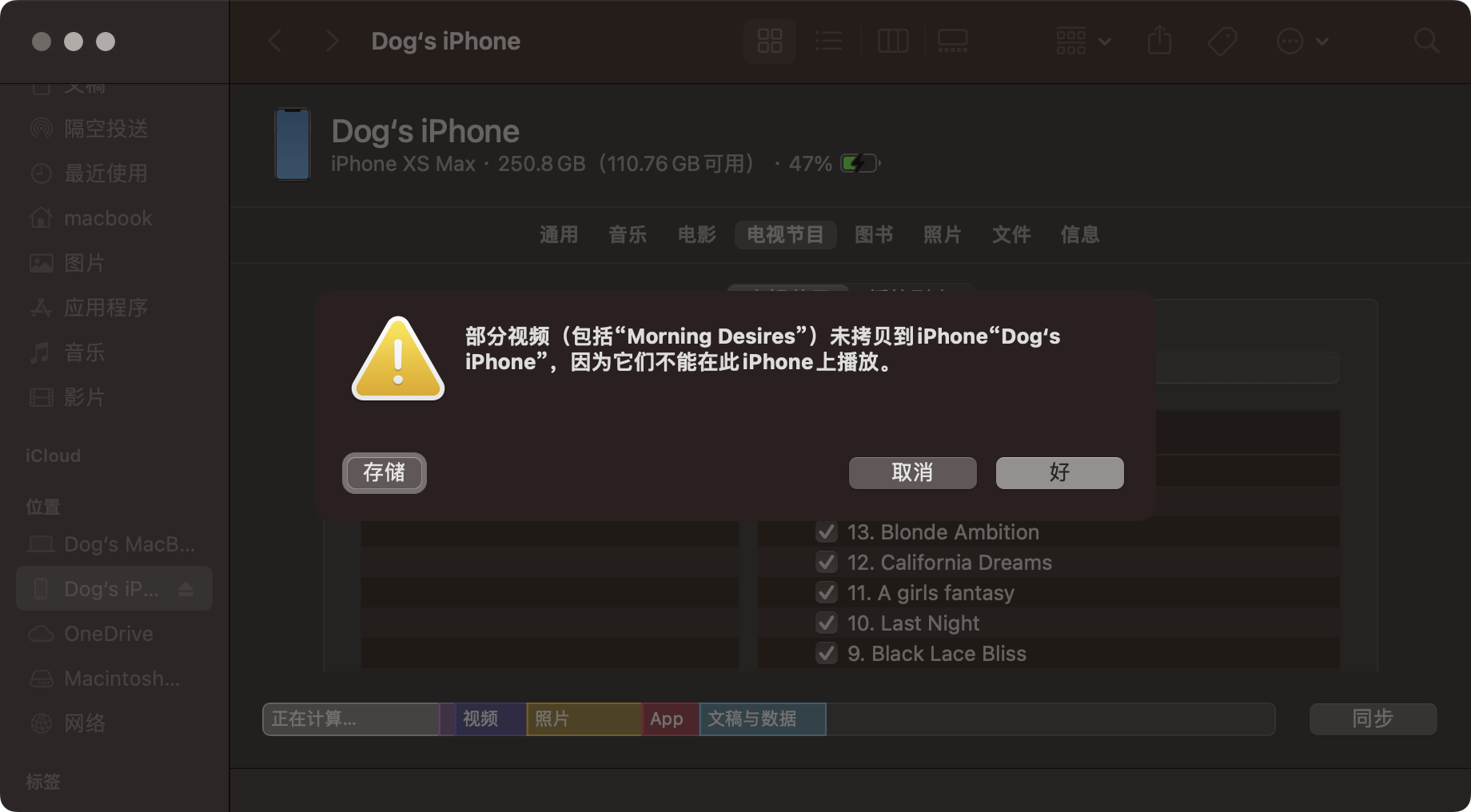Open the 照片 tab
The width and height of the screenshot is (1471, 812).
(x=943, y=234)
